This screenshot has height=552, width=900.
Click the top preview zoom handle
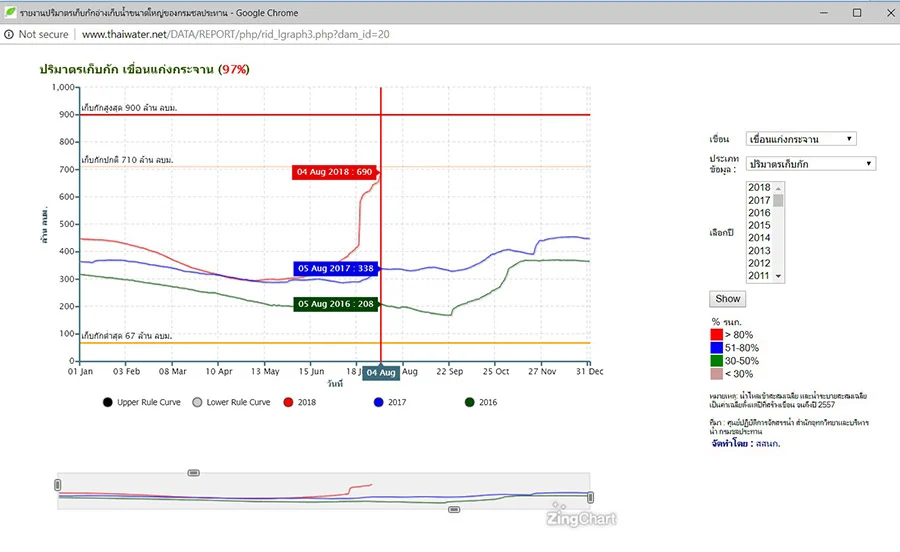(193, 473)
